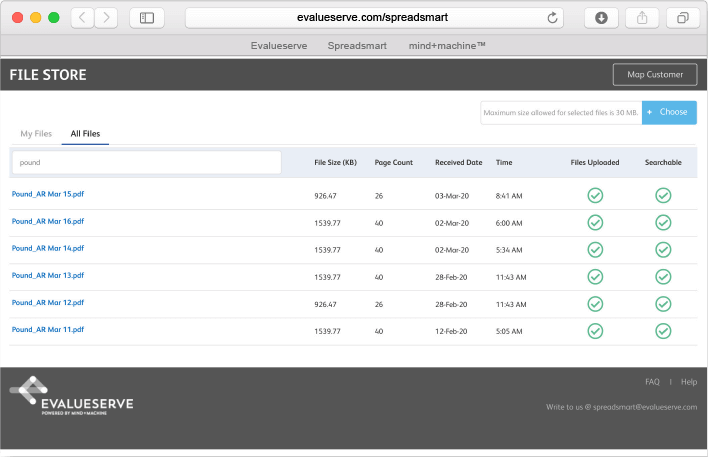Click the maximum size file upload field
708x457 pixels.
click(x=561, y=112)
